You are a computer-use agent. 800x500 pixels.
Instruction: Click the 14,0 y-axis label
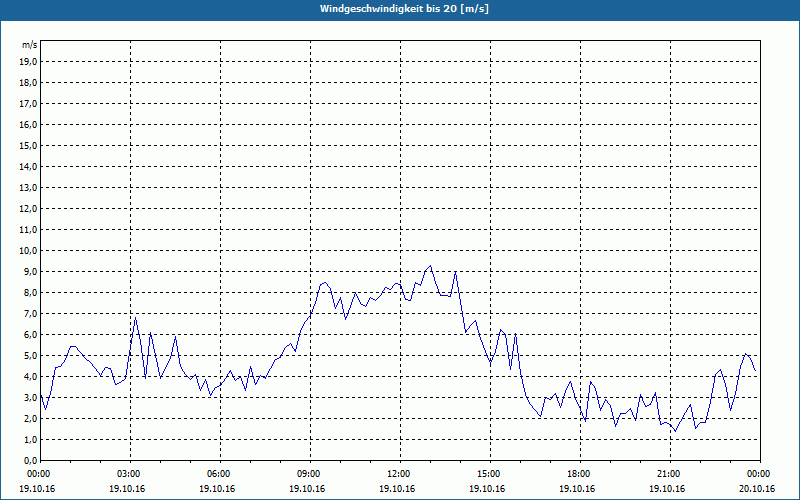click(x=28, y=166)
